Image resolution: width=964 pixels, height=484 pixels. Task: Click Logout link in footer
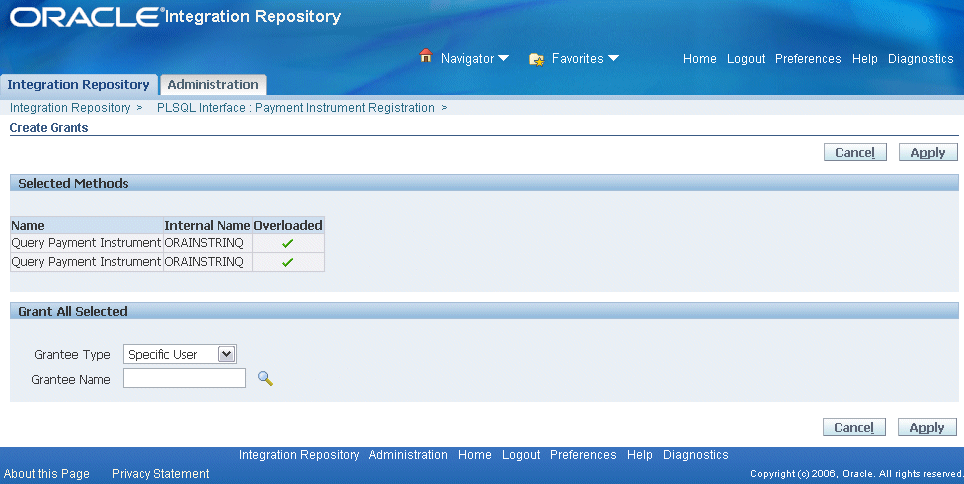point(521,455)
